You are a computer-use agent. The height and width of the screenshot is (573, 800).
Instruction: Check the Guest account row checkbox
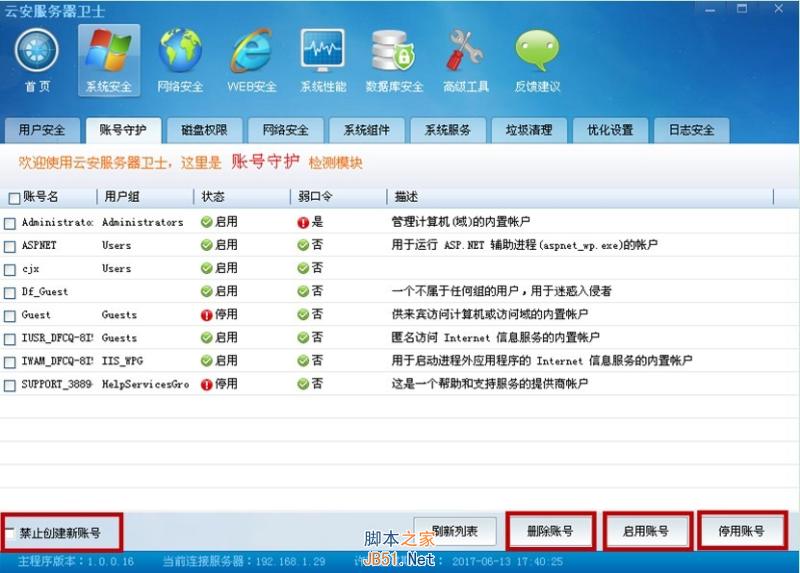(11, 314)
